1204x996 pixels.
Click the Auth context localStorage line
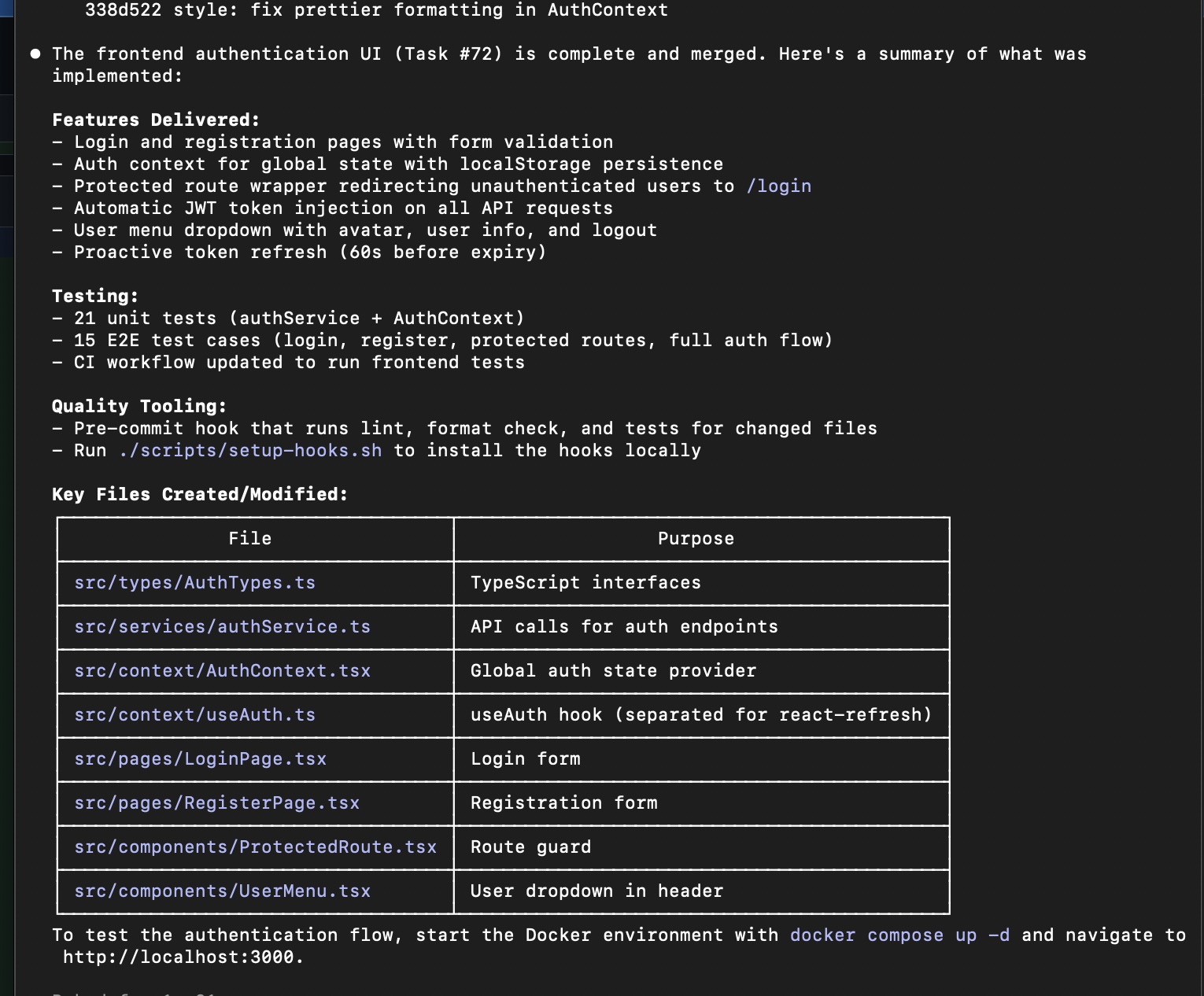[x=387, y=164]
